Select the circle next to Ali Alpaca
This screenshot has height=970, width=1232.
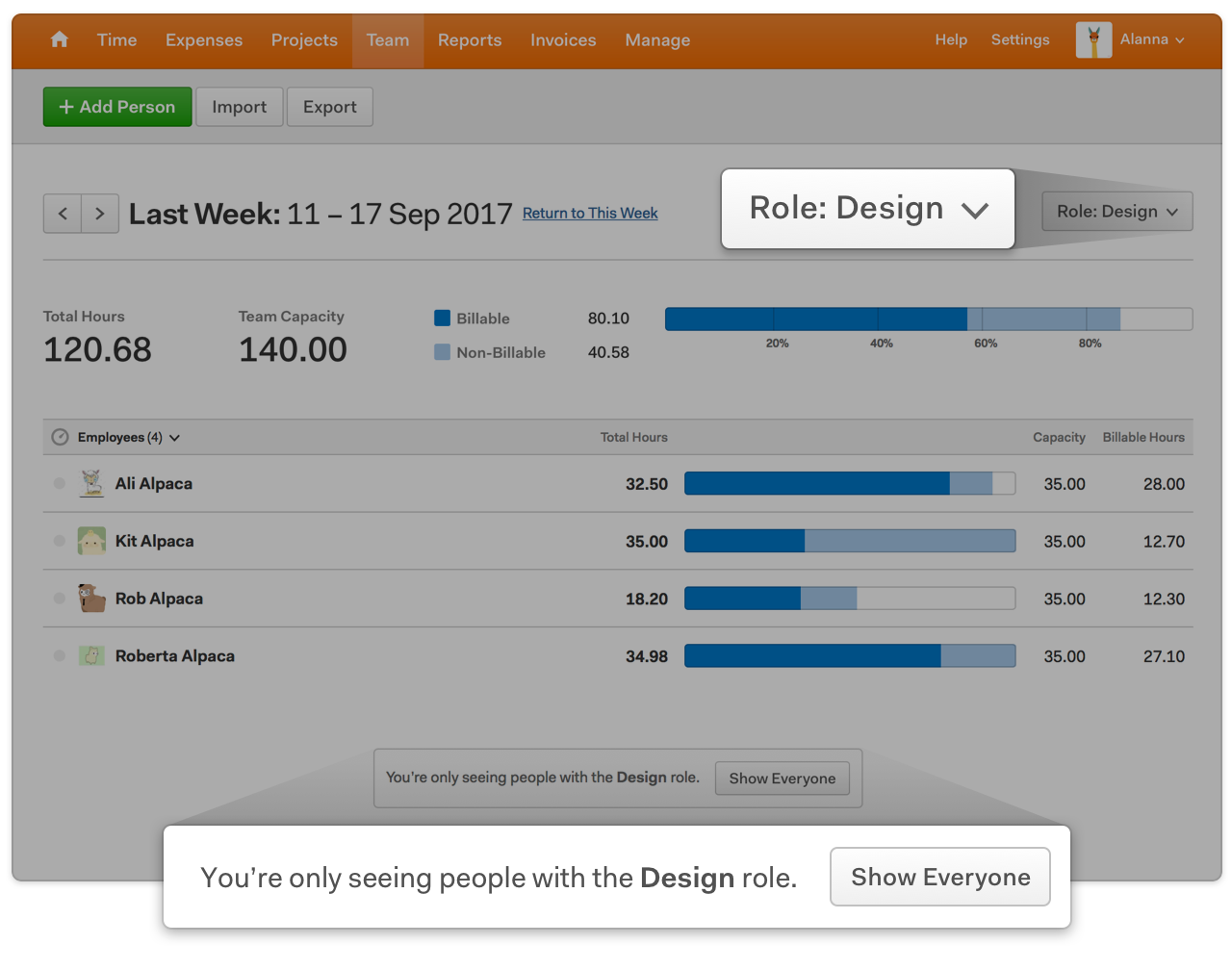click(59, 483)
